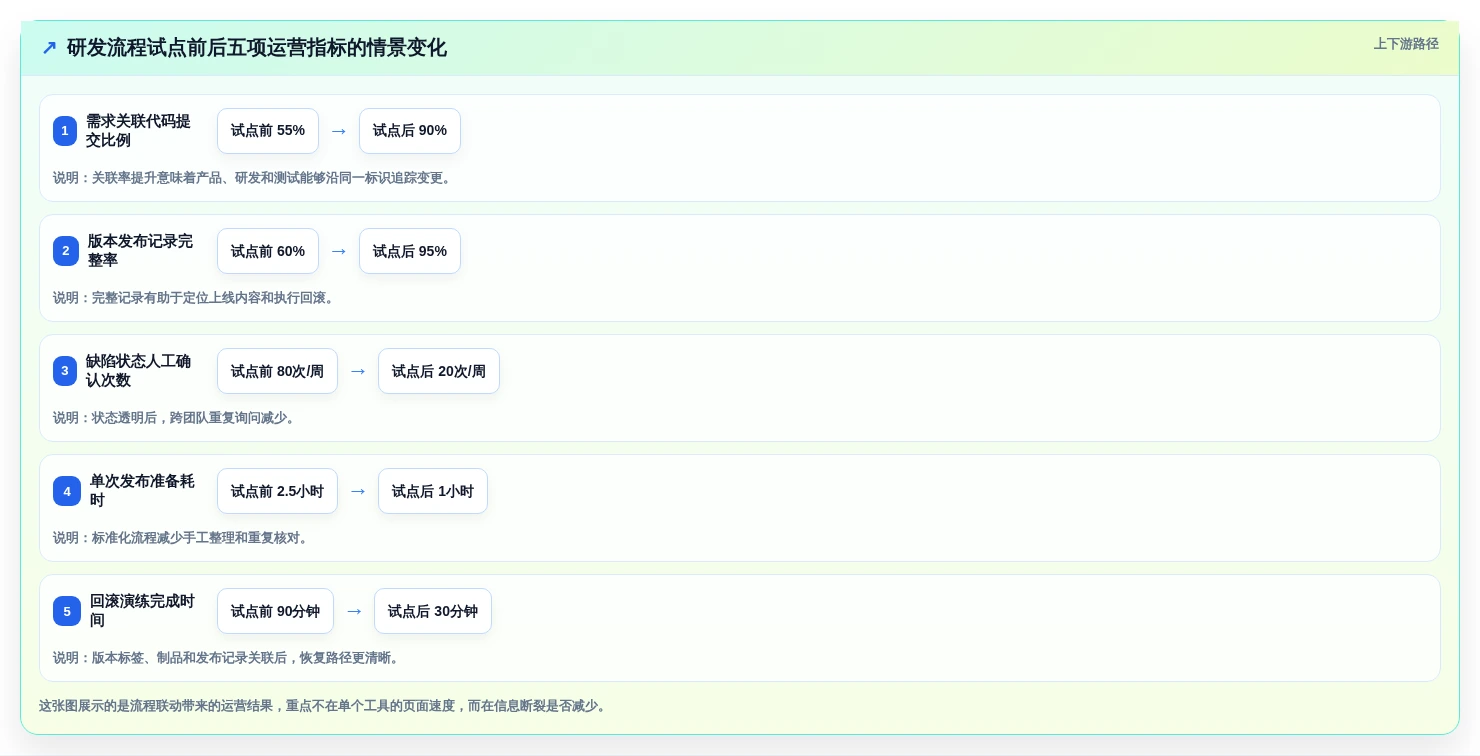The image size is (1480, 756).
Task: Click the arrow between 2.5小时 and 1小时
Action: 358,491
